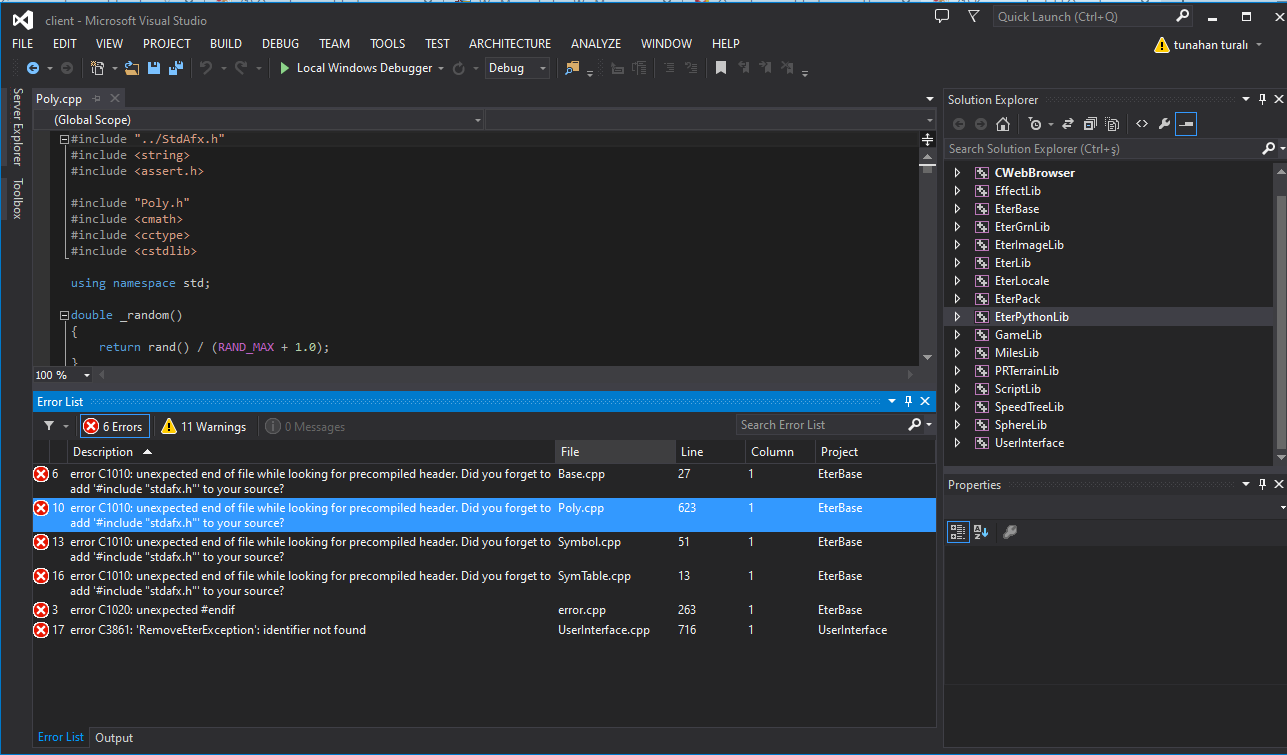Click the Home icon in Solution Explorer
This screenshot has height=755, width=1287.
point(1003,124)
